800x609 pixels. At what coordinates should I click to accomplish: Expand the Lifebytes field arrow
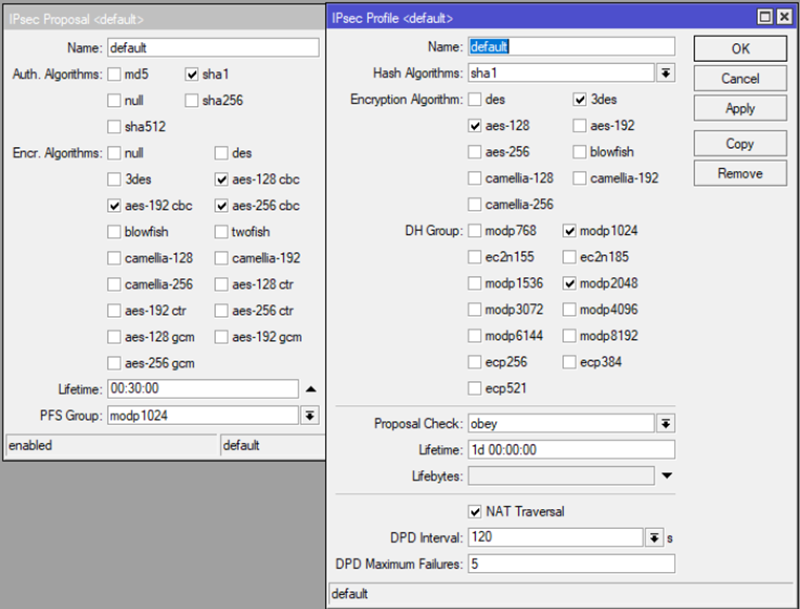pos(667,475)
